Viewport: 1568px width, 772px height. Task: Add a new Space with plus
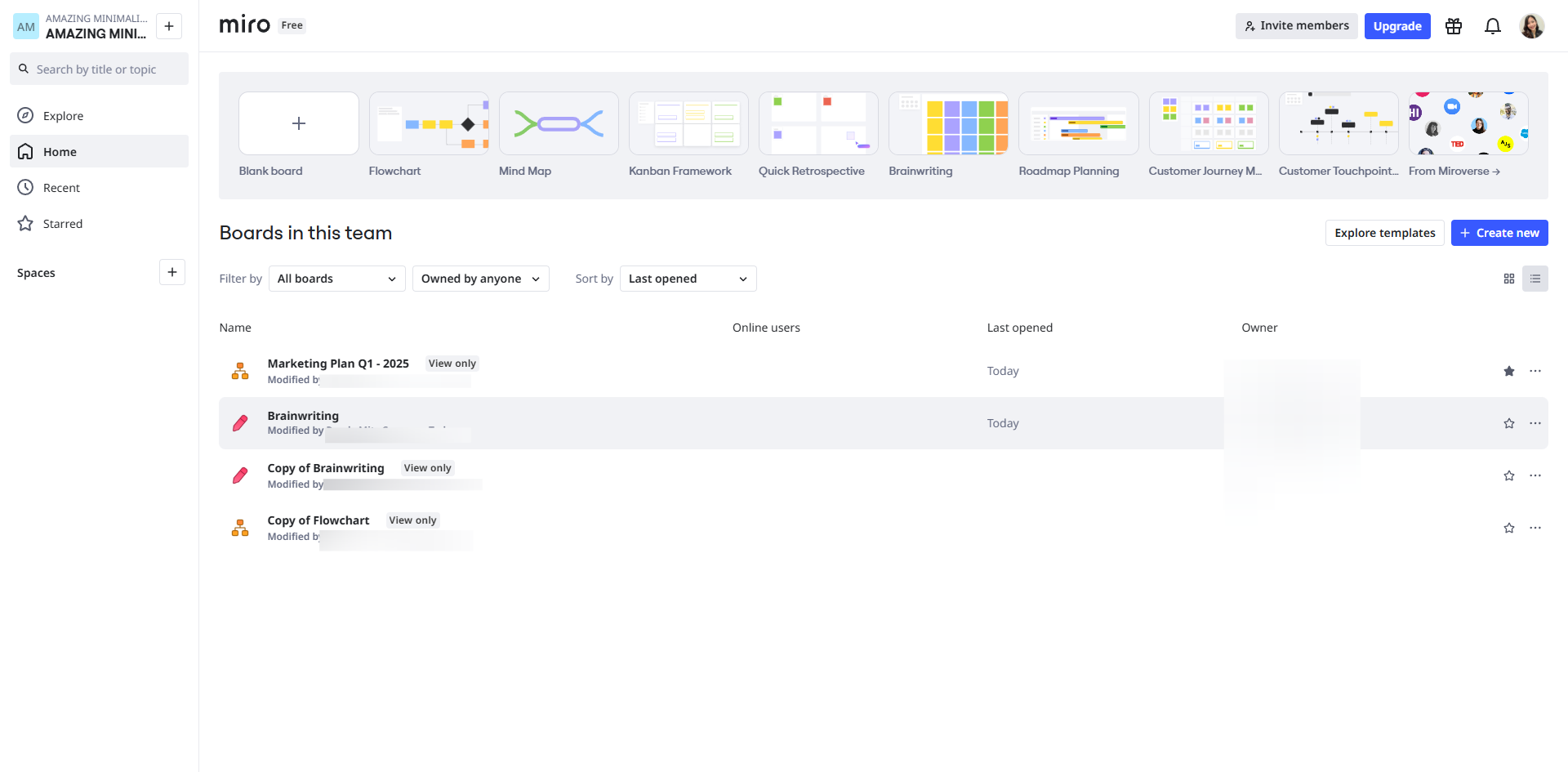click(171, 272)
